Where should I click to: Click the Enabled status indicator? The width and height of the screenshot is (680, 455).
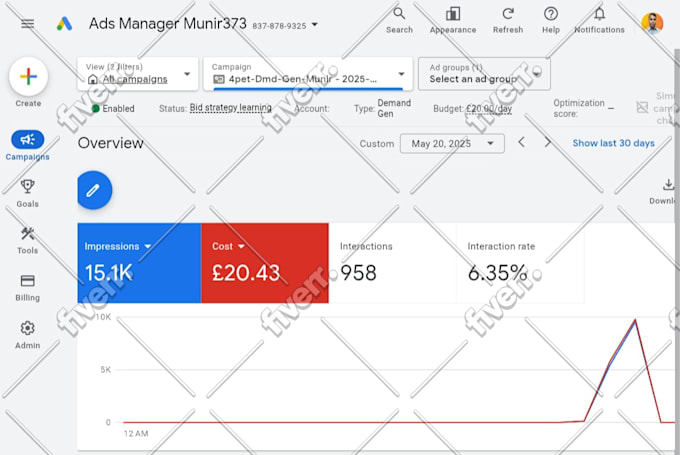pyautogui.click(x=113, y=108)
